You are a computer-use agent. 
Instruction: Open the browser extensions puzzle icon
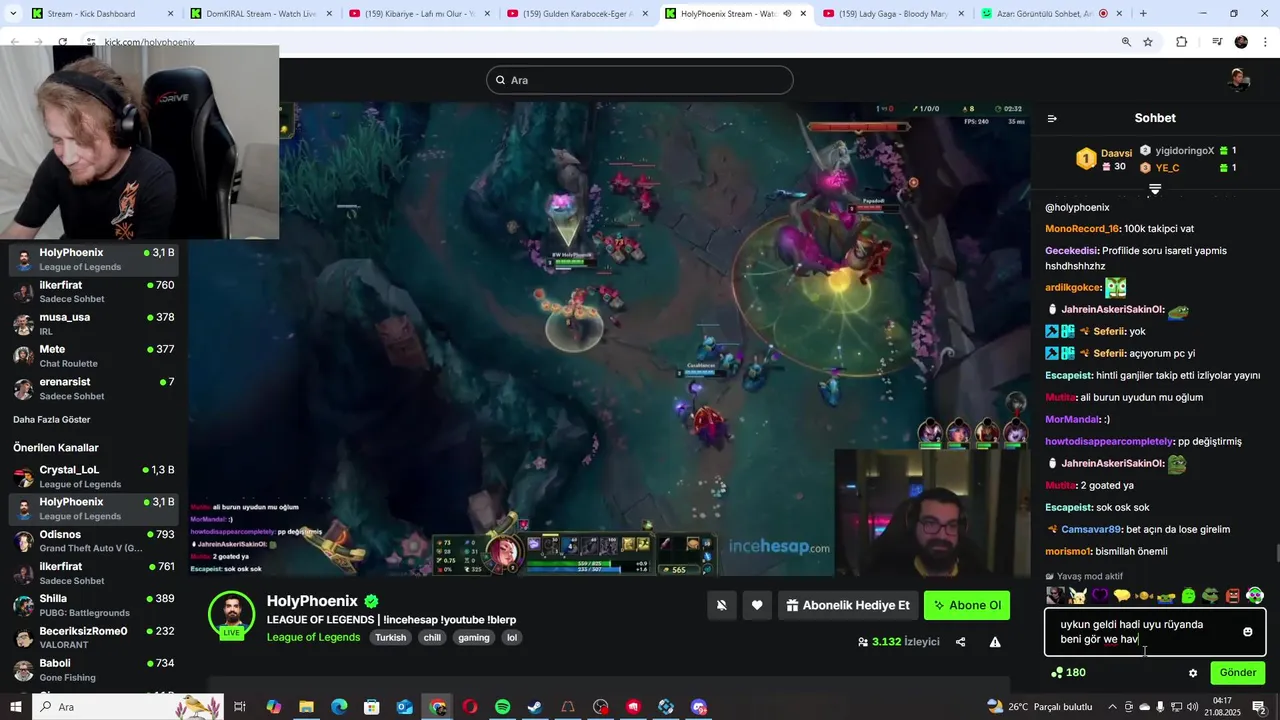(x=1182, y=42)
